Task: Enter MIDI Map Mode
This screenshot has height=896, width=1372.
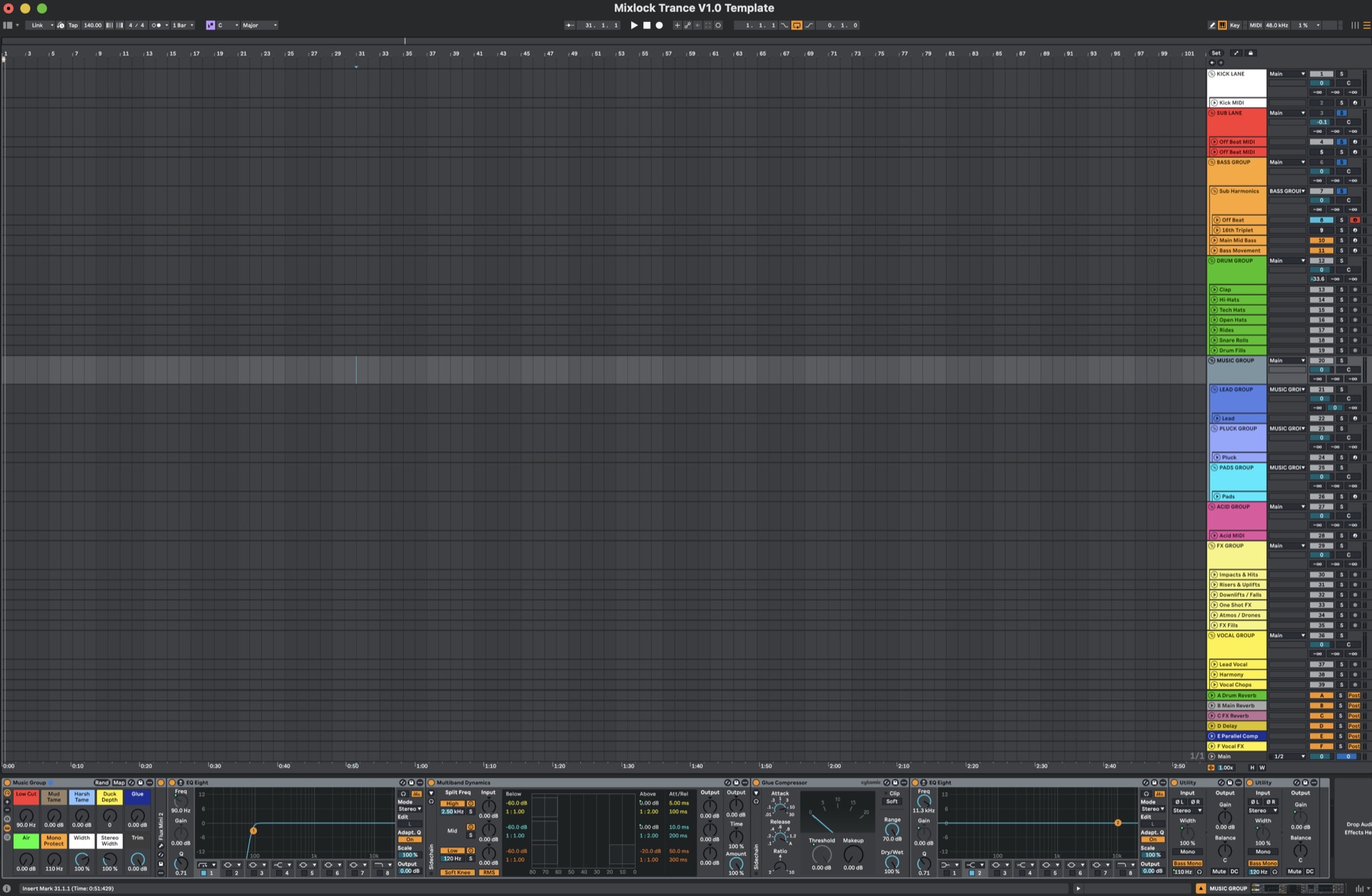Action: click(x=1255, y=25)
